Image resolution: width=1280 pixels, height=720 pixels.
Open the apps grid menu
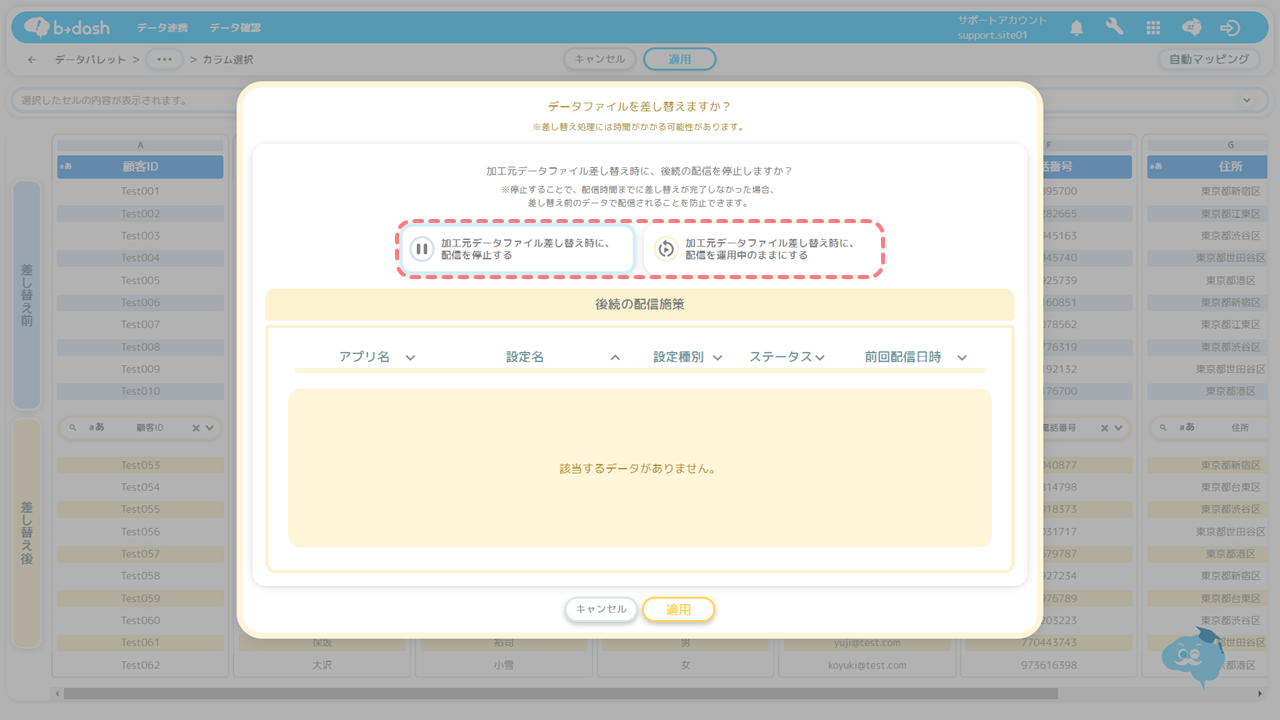pos(1153,28)
